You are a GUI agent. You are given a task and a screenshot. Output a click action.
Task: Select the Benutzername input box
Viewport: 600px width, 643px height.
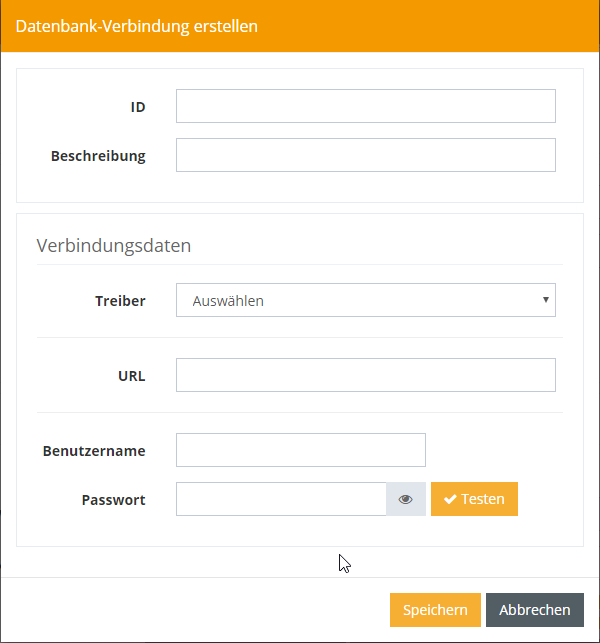[x=300, y=450]
